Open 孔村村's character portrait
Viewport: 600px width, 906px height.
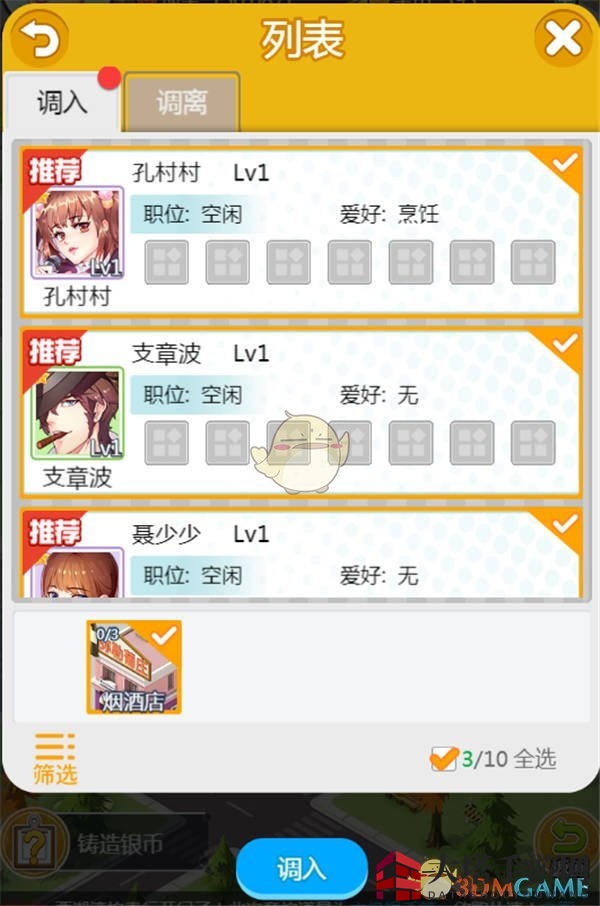click(x=77, y=232)
